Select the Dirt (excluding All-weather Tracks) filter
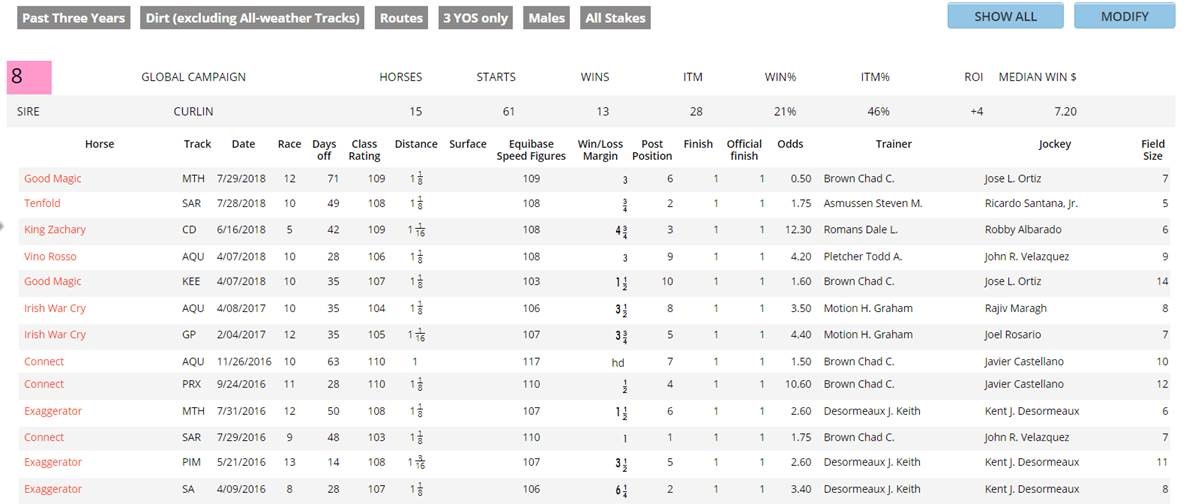Viewport: 1198px width, 504px height. click(x=252, y=18)
